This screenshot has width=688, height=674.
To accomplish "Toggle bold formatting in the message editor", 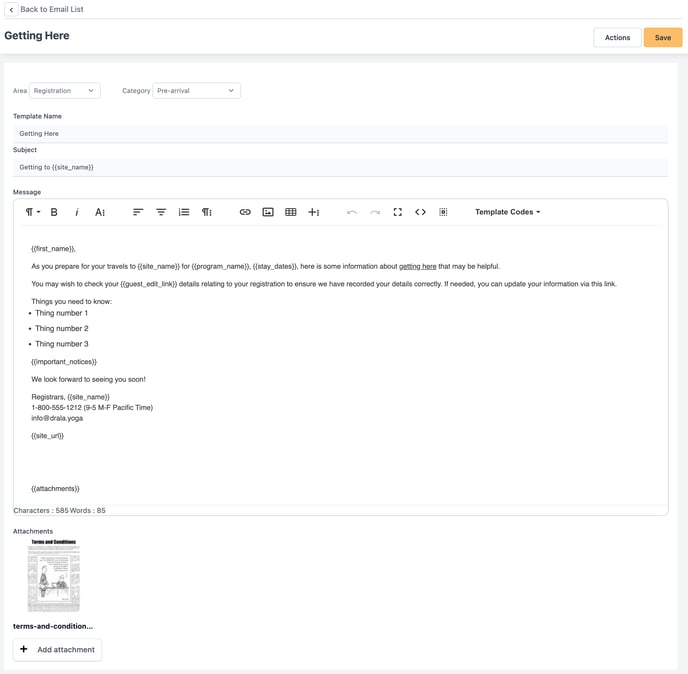I will [x=54, y=212].
